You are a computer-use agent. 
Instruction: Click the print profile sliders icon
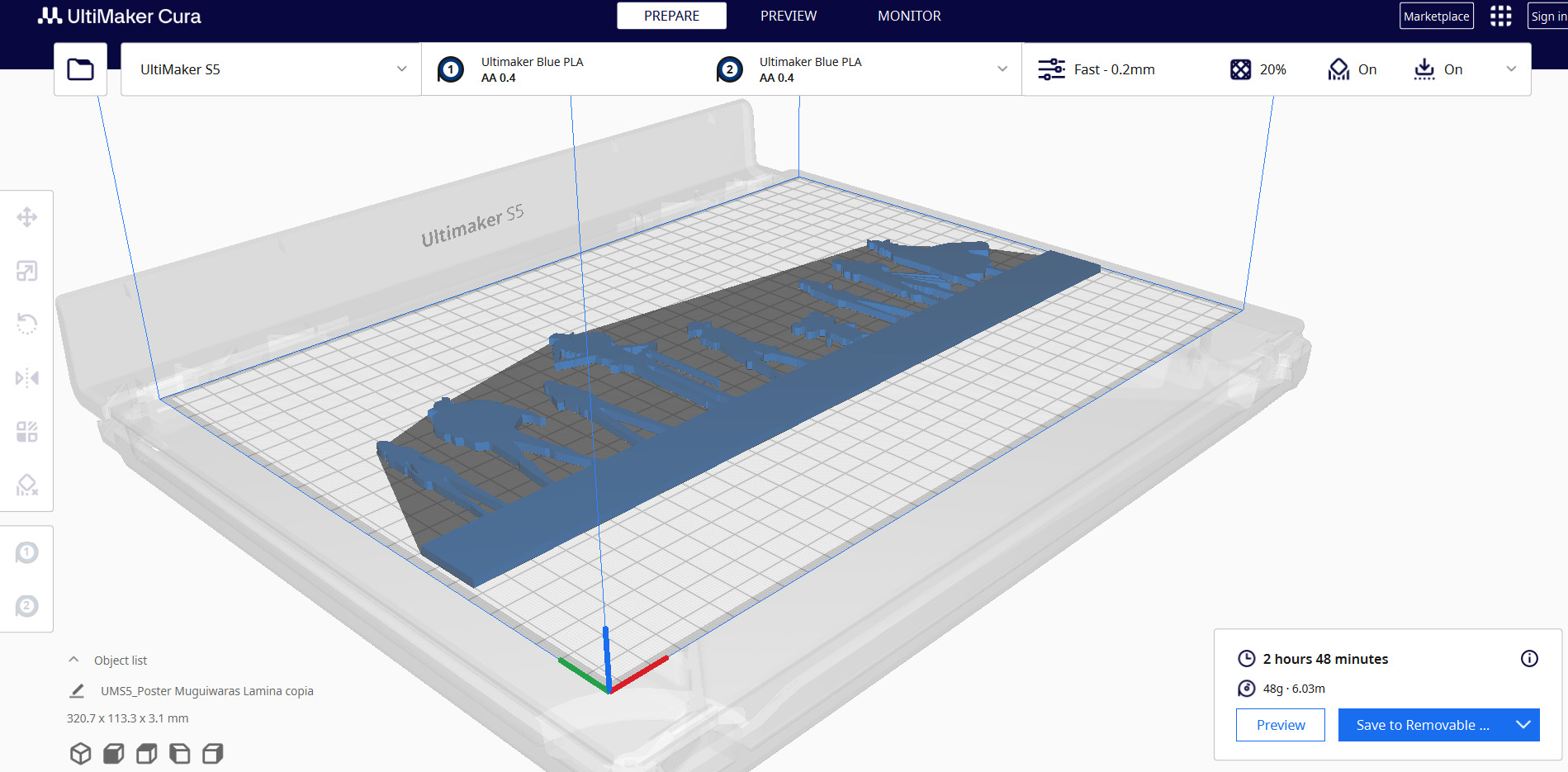(1051, 69)
